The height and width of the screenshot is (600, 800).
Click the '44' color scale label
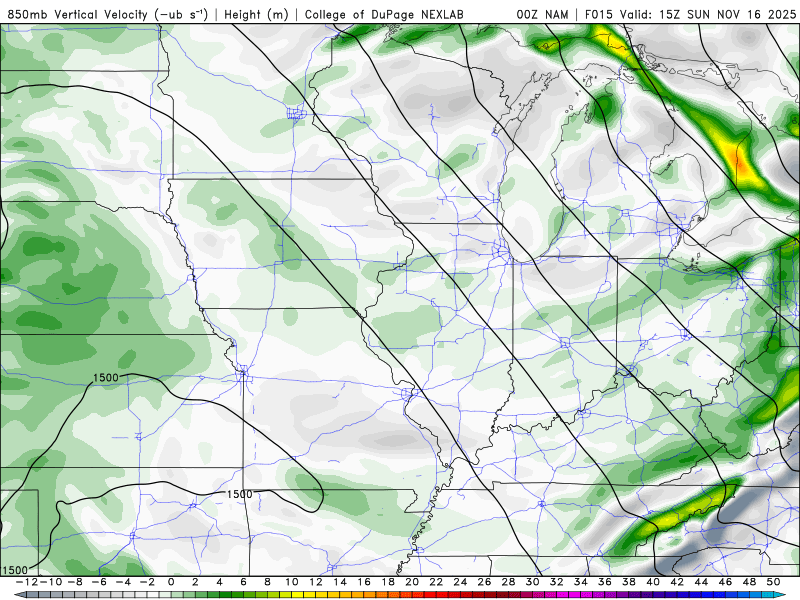[x=701, y=582]
